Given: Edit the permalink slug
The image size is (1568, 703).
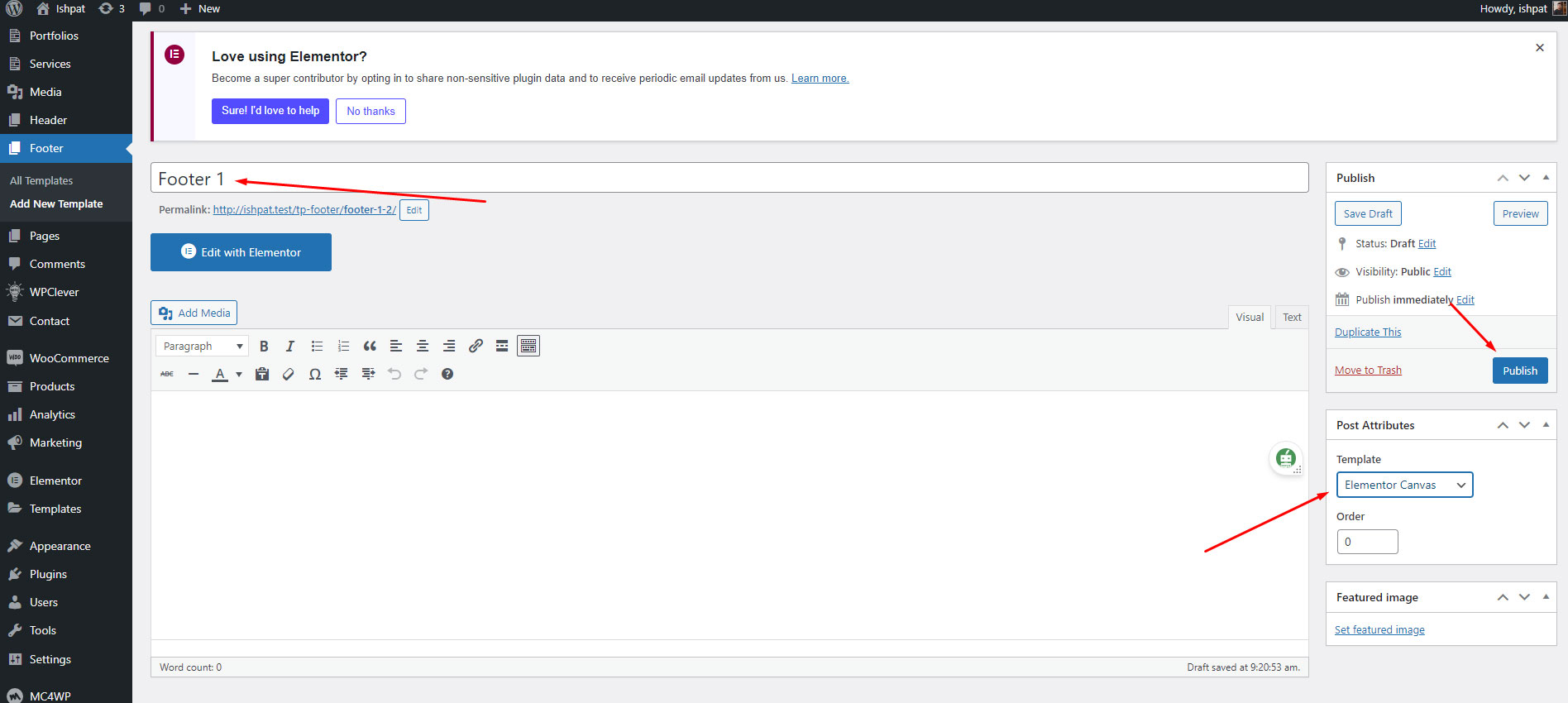Looking at the screenshot, I should pos(414,210).
